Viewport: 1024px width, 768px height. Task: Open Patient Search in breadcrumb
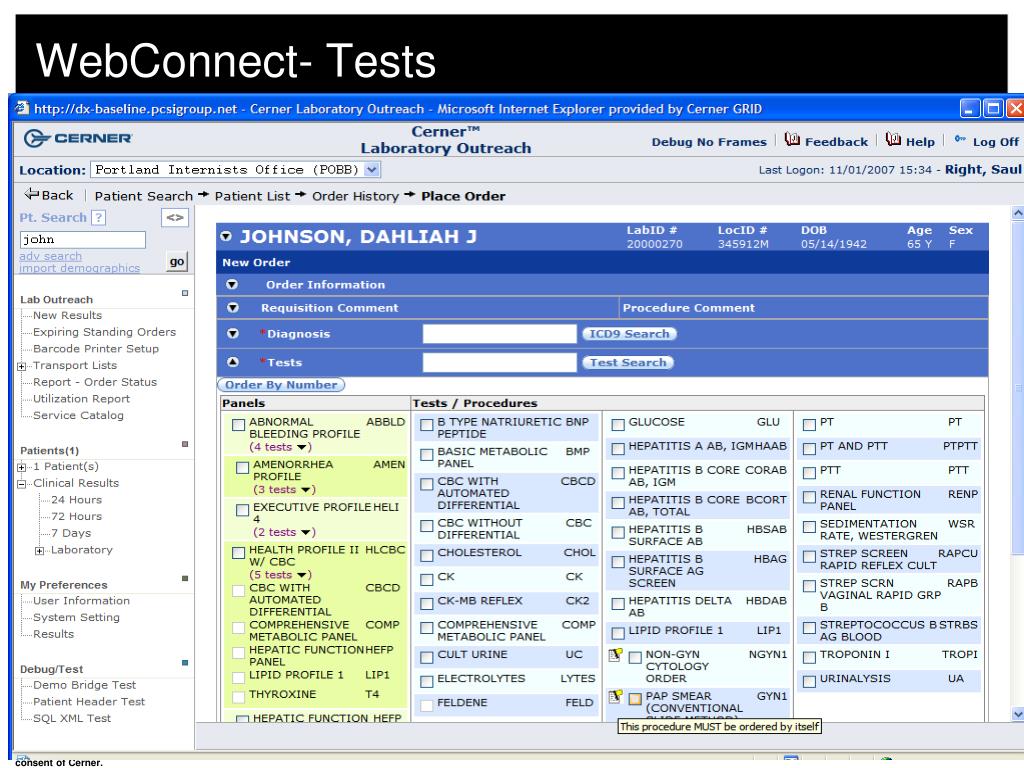pyautogui.click(x=144, y=196)
